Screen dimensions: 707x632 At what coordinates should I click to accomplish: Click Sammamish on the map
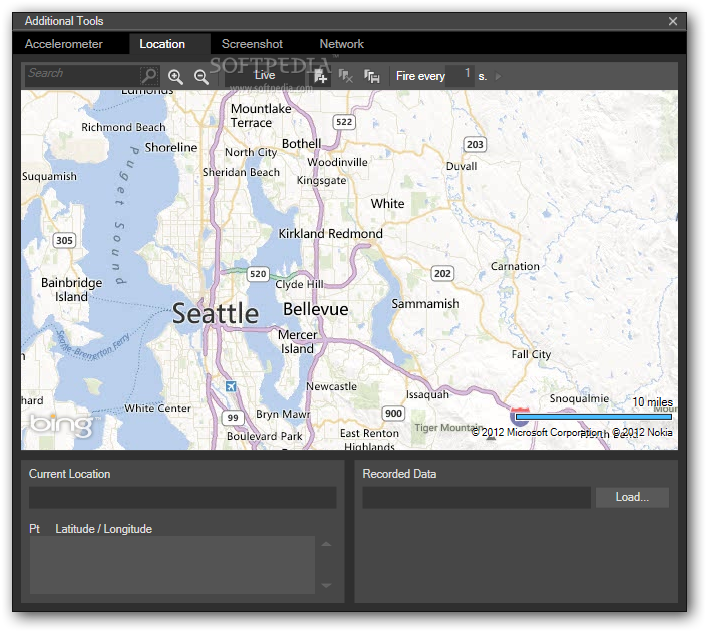click(425, 304)
